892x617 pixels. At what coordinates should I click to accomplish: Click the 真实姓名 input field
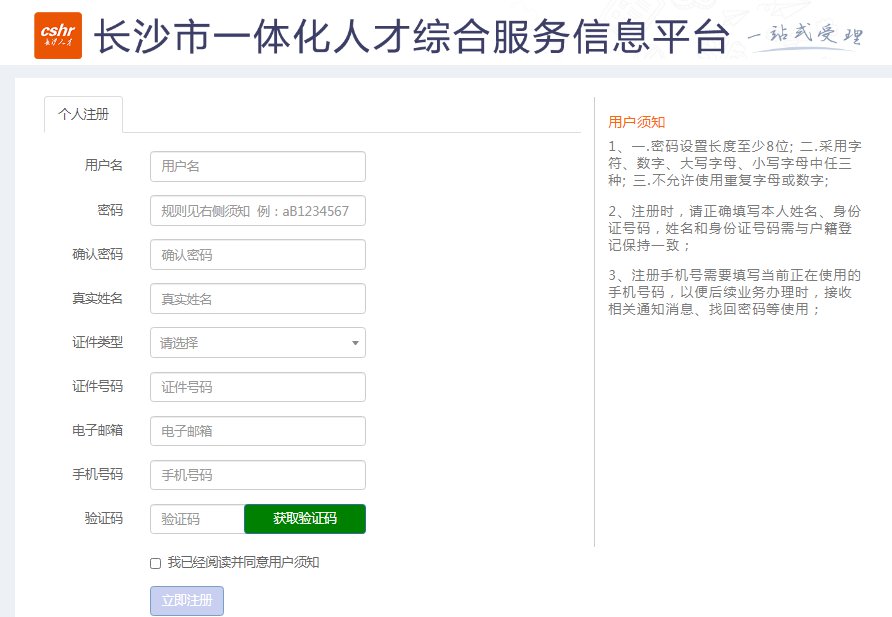tap(257, 299)
